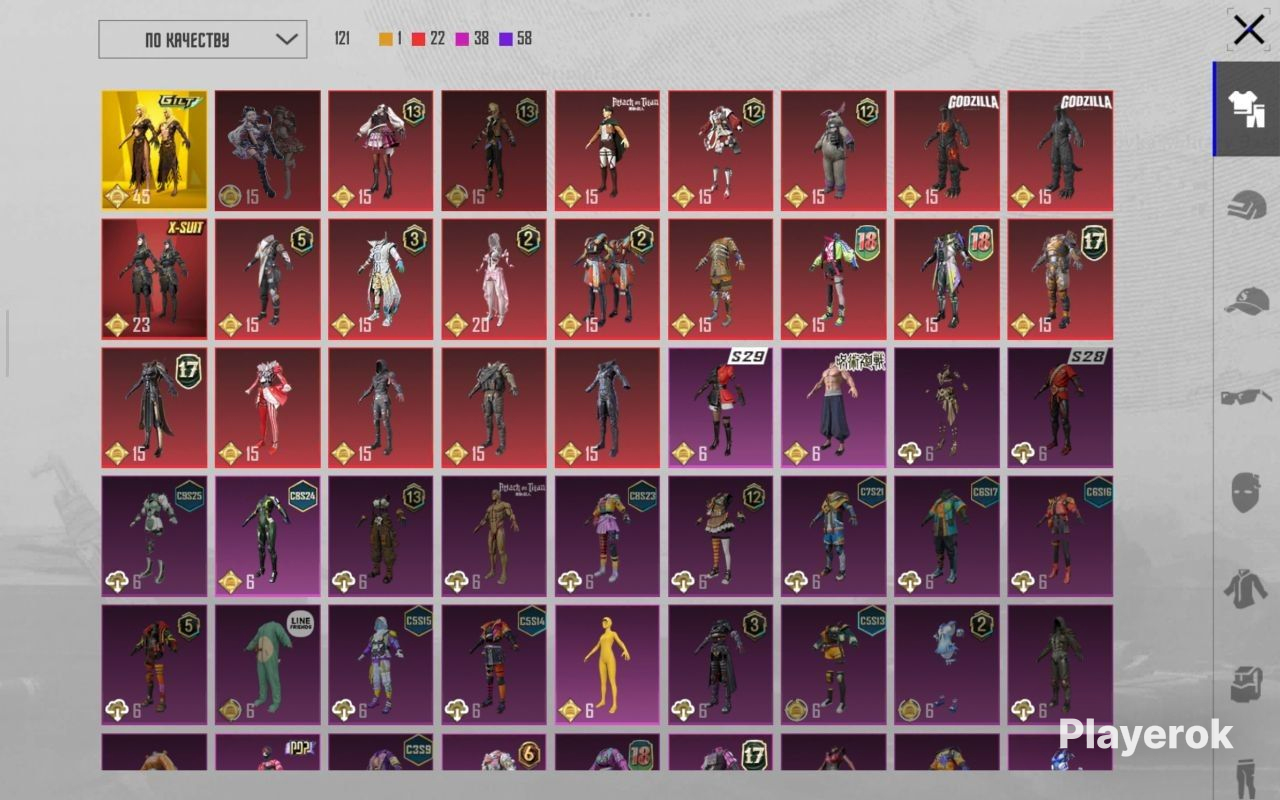This screenshot has width=1280, height=800.
Task: Close the inventory screen with X
Action: coord(1248,30)
